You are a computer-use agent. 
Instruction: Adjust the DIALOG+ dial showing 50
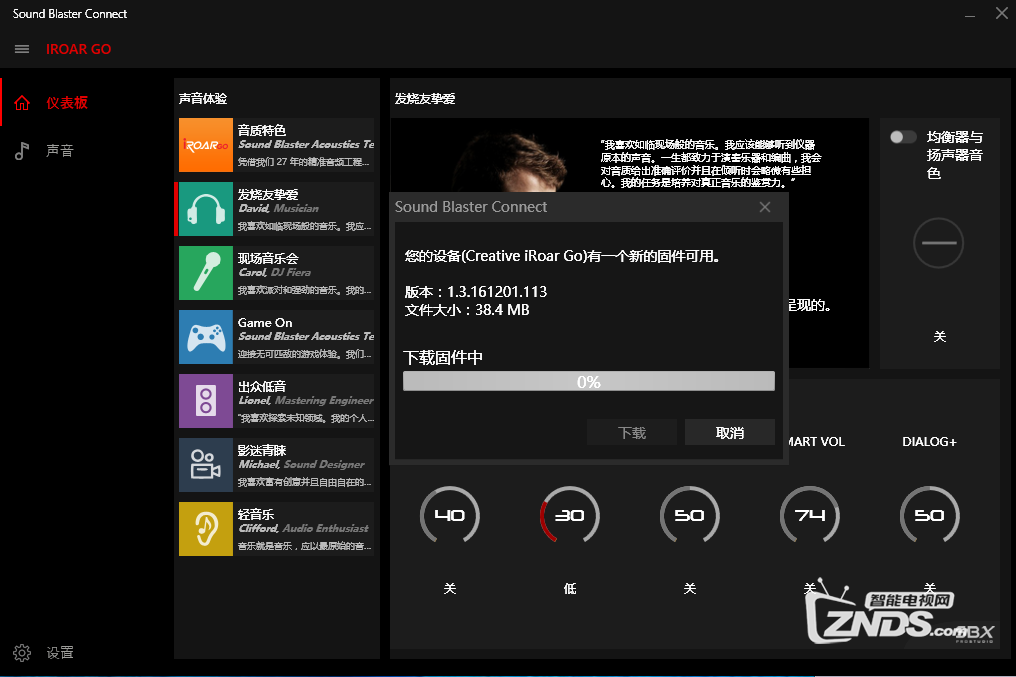(930, 515)
